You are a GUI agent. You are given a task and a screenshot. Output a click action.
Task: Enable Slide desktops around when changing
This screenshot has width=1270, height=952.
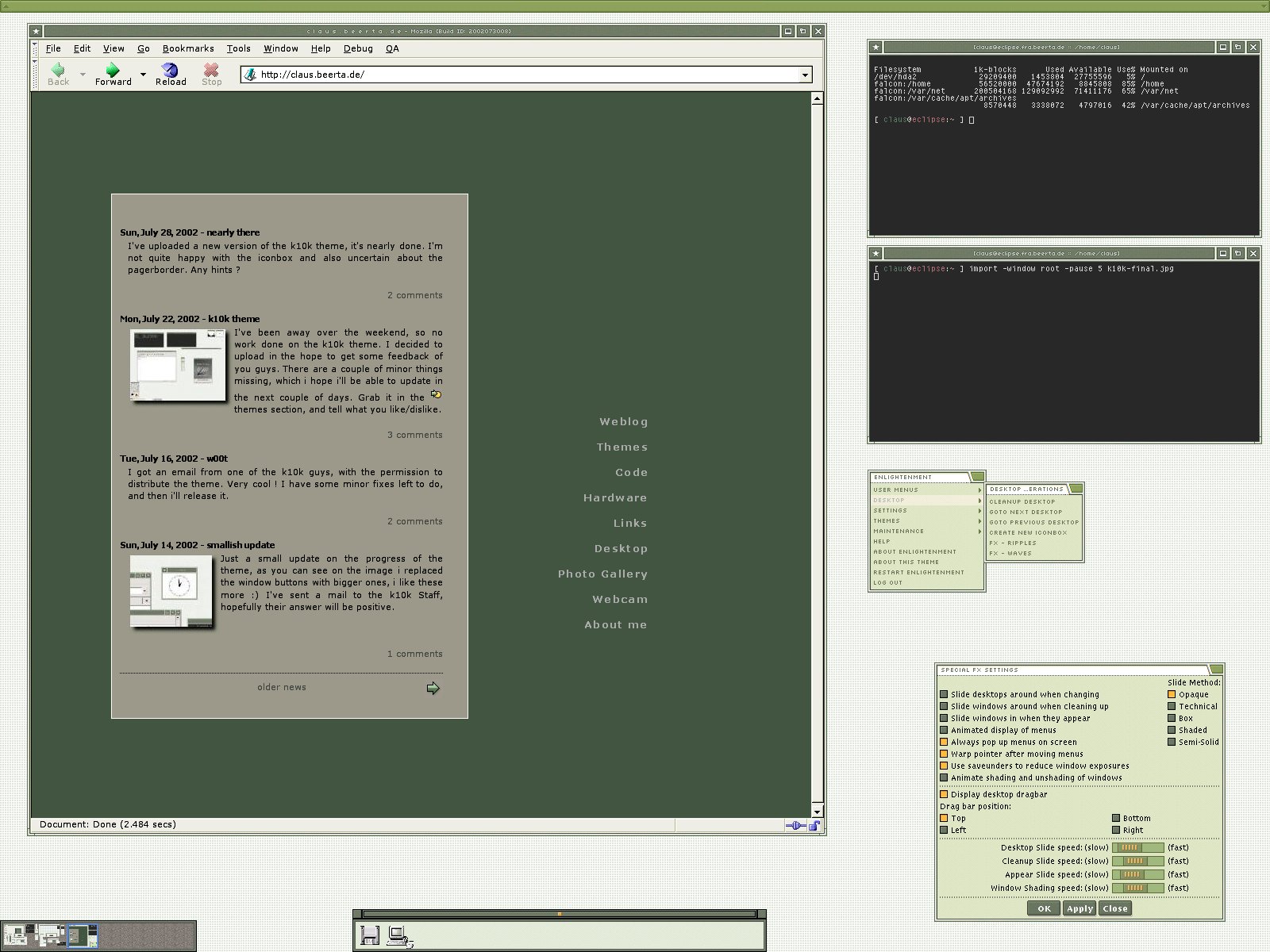[x=944, y=695]
